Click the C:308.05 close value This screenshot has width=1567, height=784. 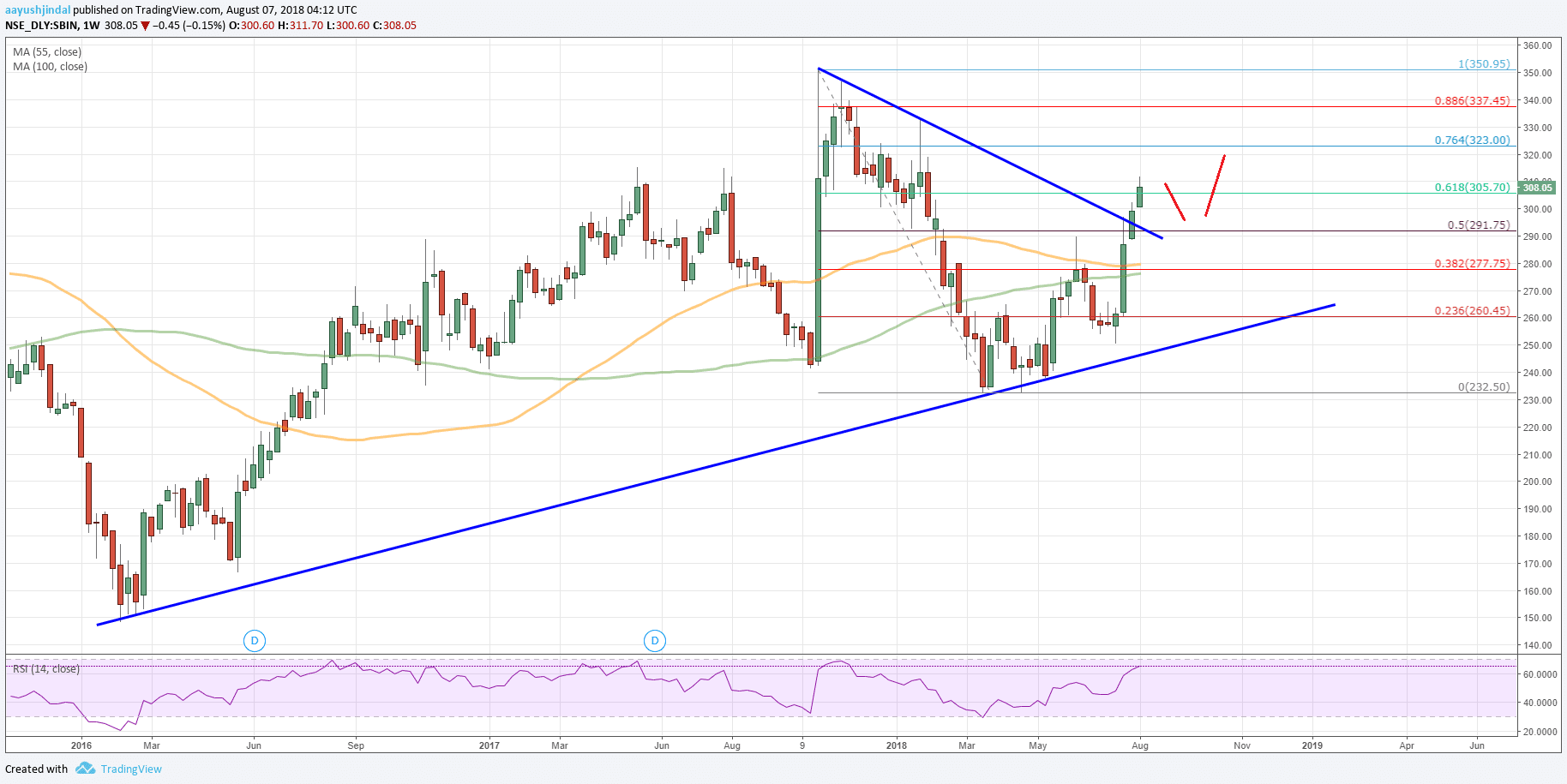point(394,25)
